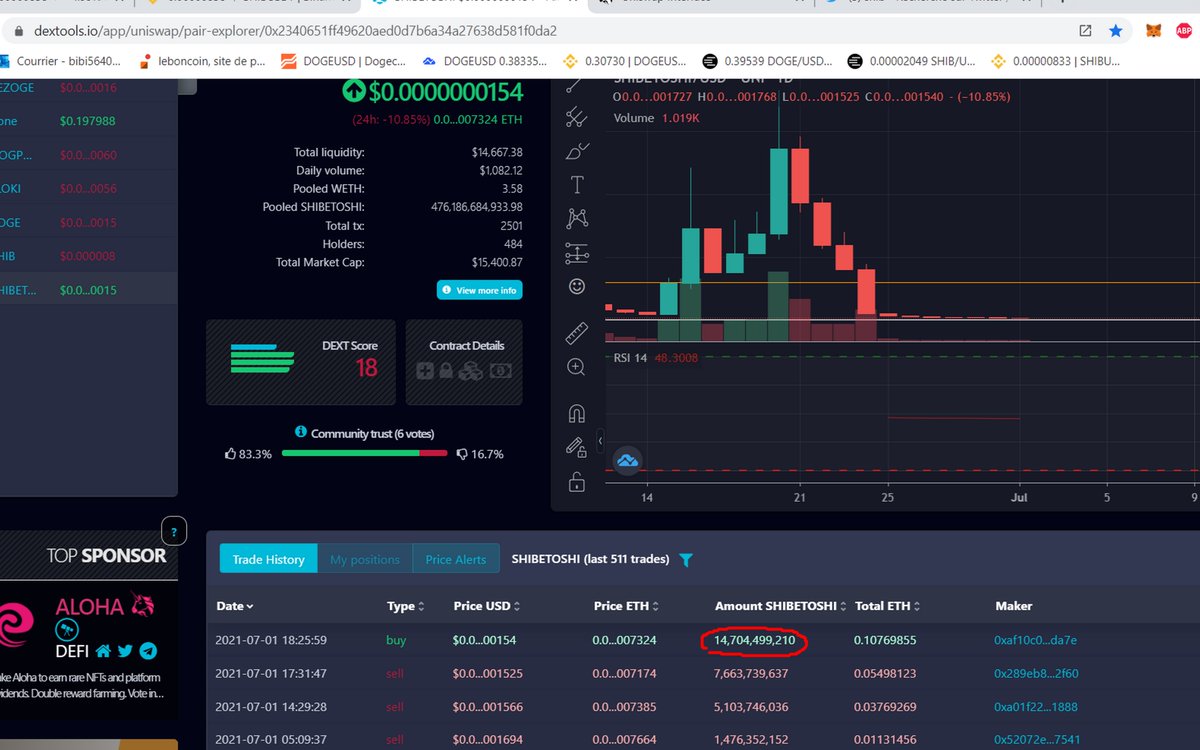Vote thumbs up for community trust
1200x750 pixels.
pyautogui.click(x=233, y=454)
